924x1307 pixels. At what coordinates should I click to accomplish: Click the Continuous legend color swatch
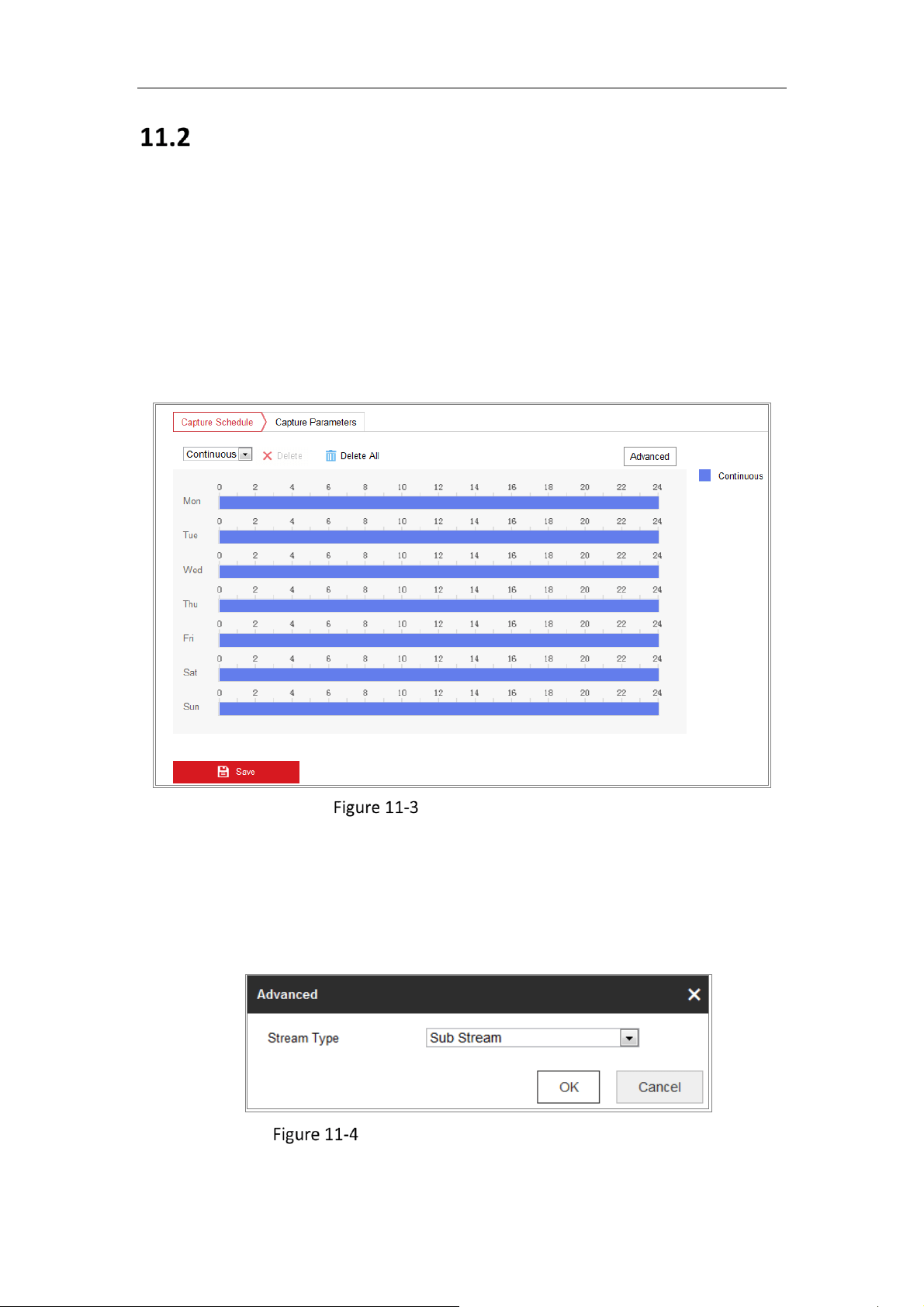704,475
